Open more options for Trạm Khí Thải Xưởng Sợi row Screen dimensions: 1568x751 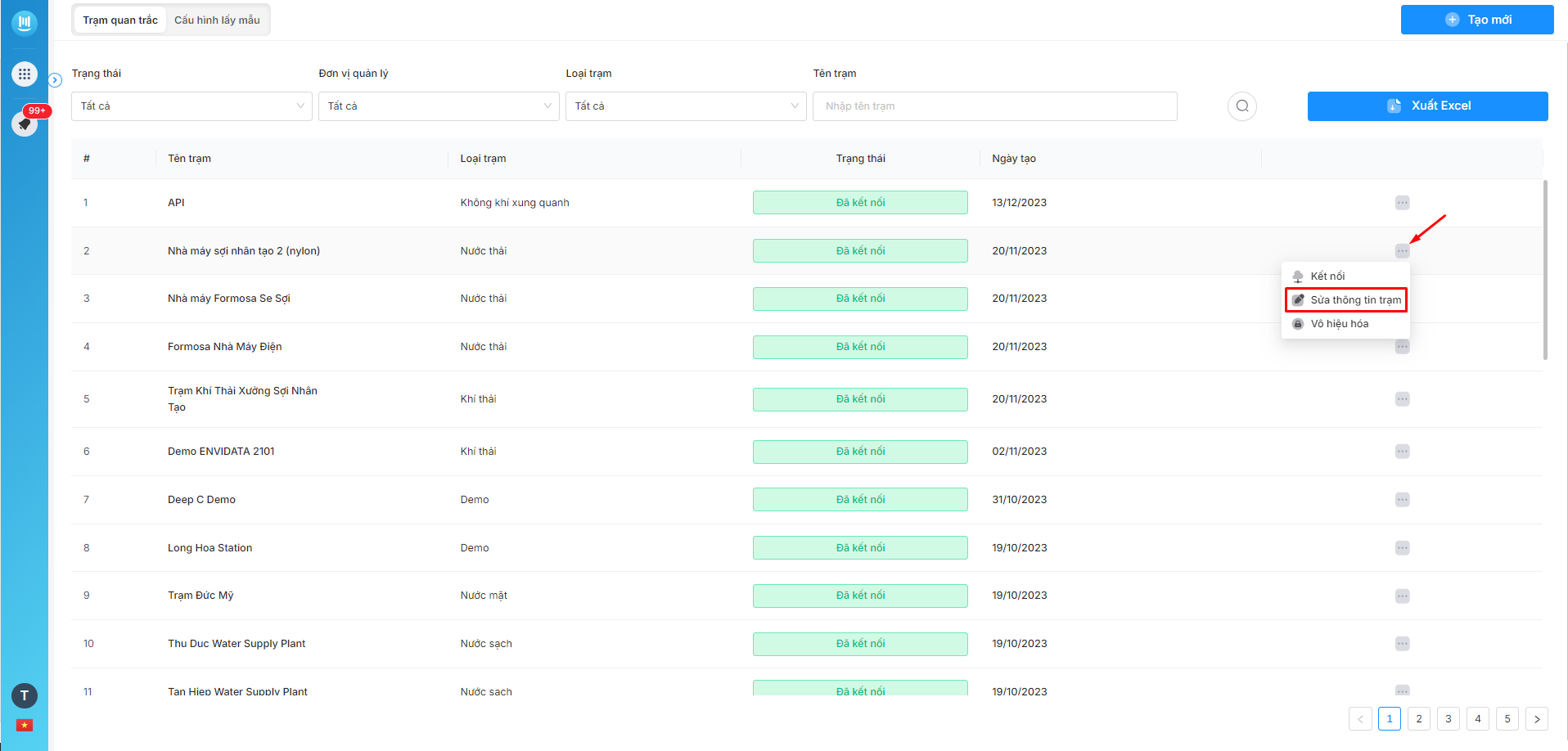[x=1403, y=399]
